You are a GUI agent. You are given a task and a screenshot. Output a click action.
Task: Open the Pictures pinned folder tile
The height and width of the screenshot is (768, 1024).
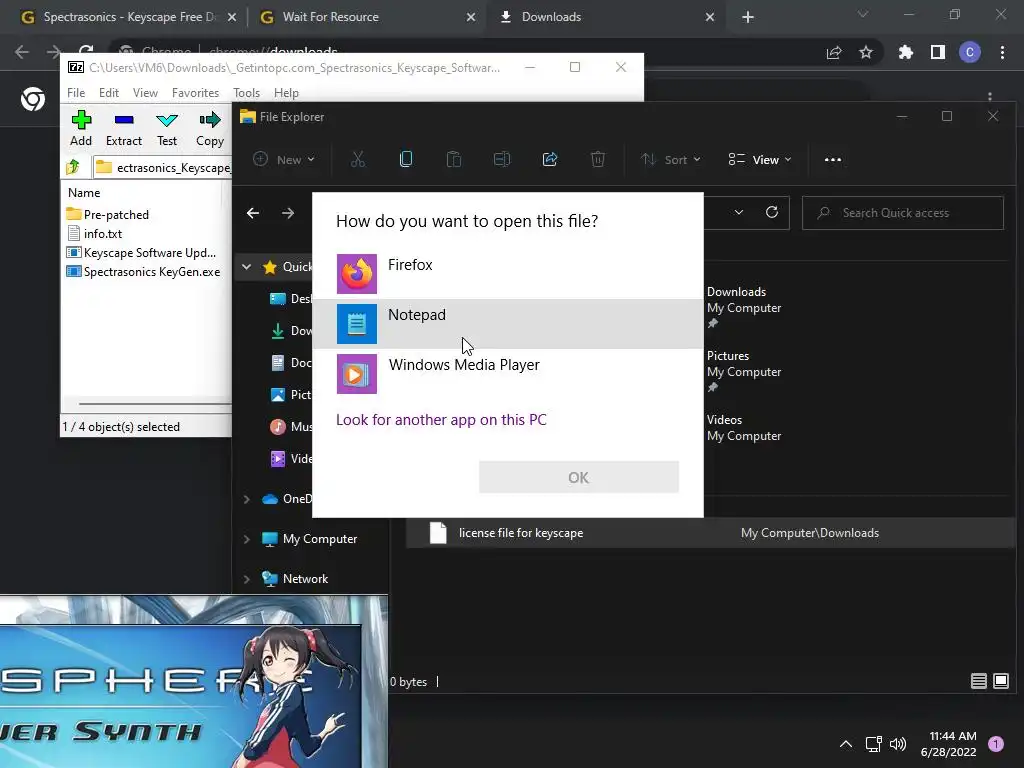point(744,371)
